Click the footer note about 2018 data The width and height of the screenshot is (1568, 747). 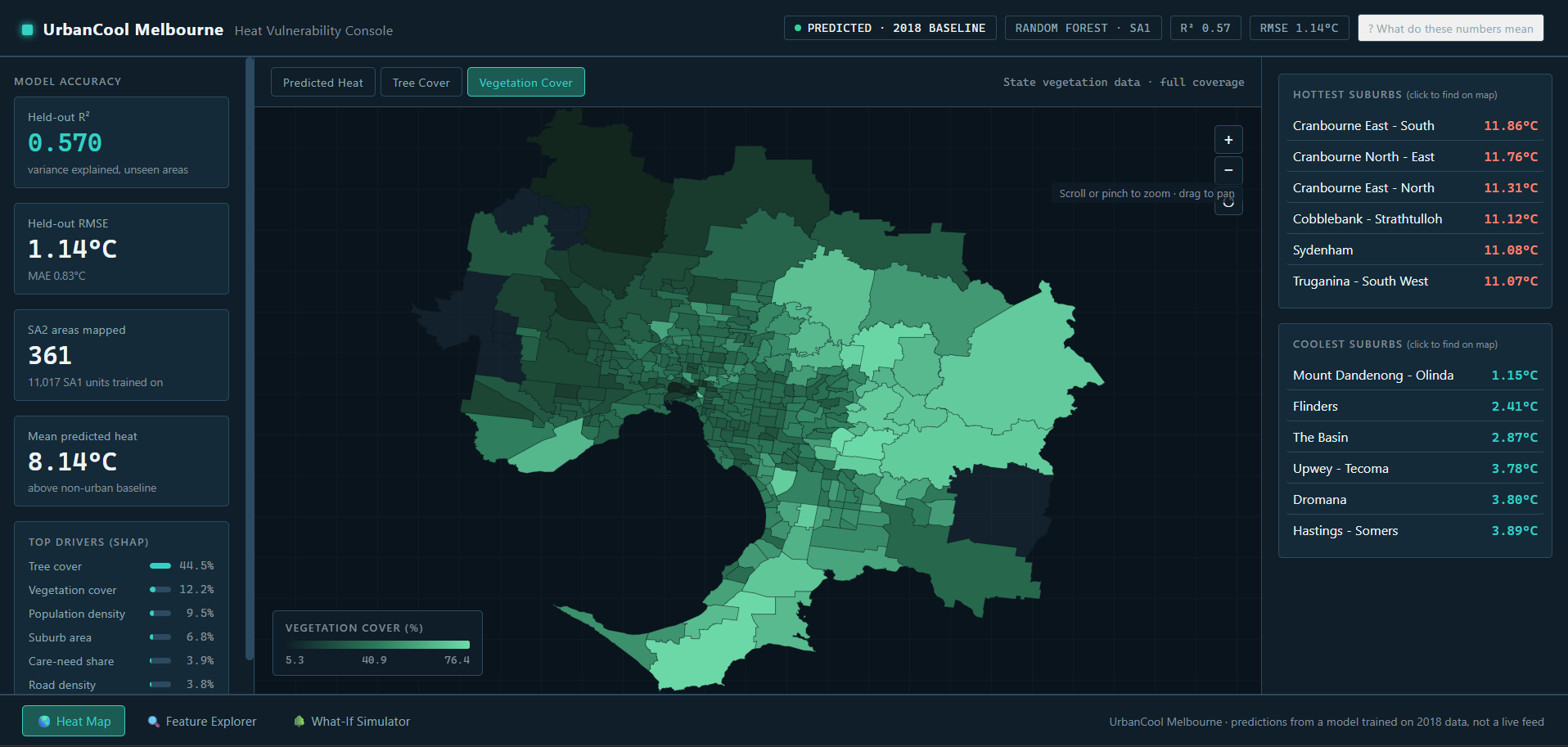point(1327,722)
